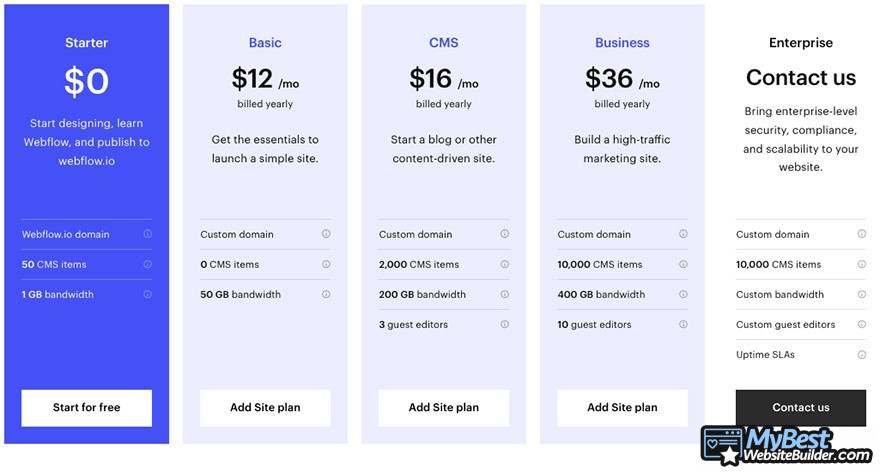Select the CMS plan heading

click(443, 43)
